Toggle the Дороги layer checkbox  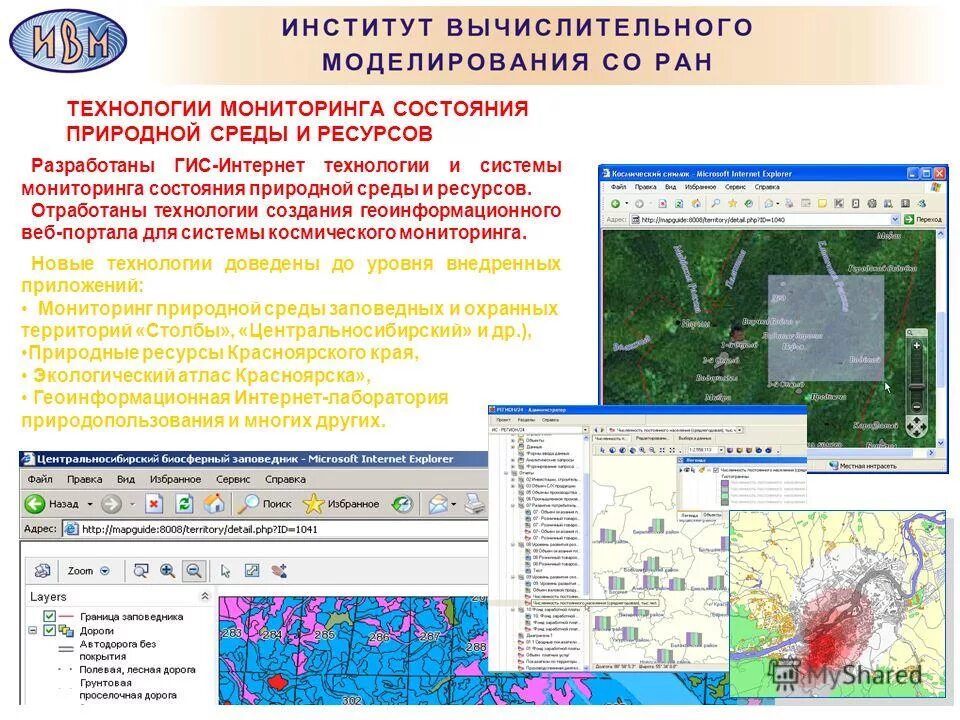pyautogui.click(x=50, y=630)
